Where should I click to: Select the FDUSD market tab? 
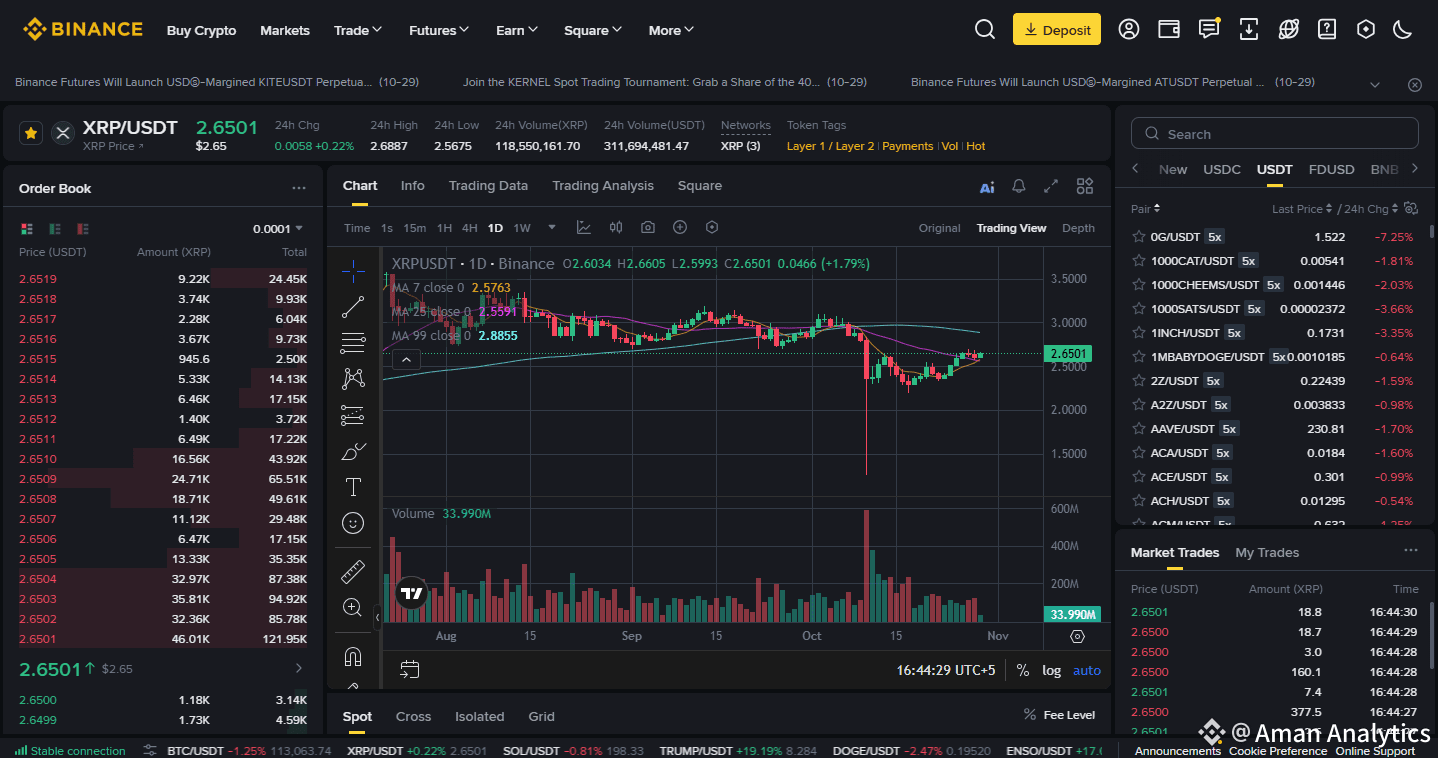click(x=1330, y=169)
